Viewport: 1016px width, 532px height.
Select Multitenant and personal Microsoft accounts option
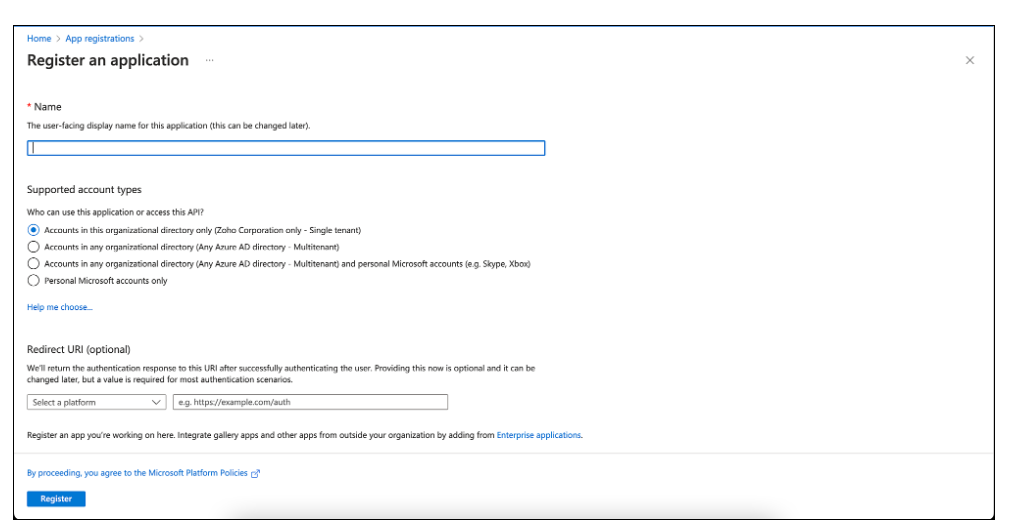(34, 264)
